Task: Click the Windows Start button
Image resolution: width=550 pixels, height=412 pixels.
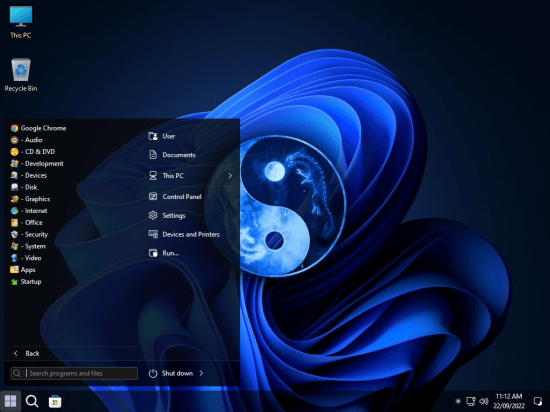Action: click(x=11, y=401)
